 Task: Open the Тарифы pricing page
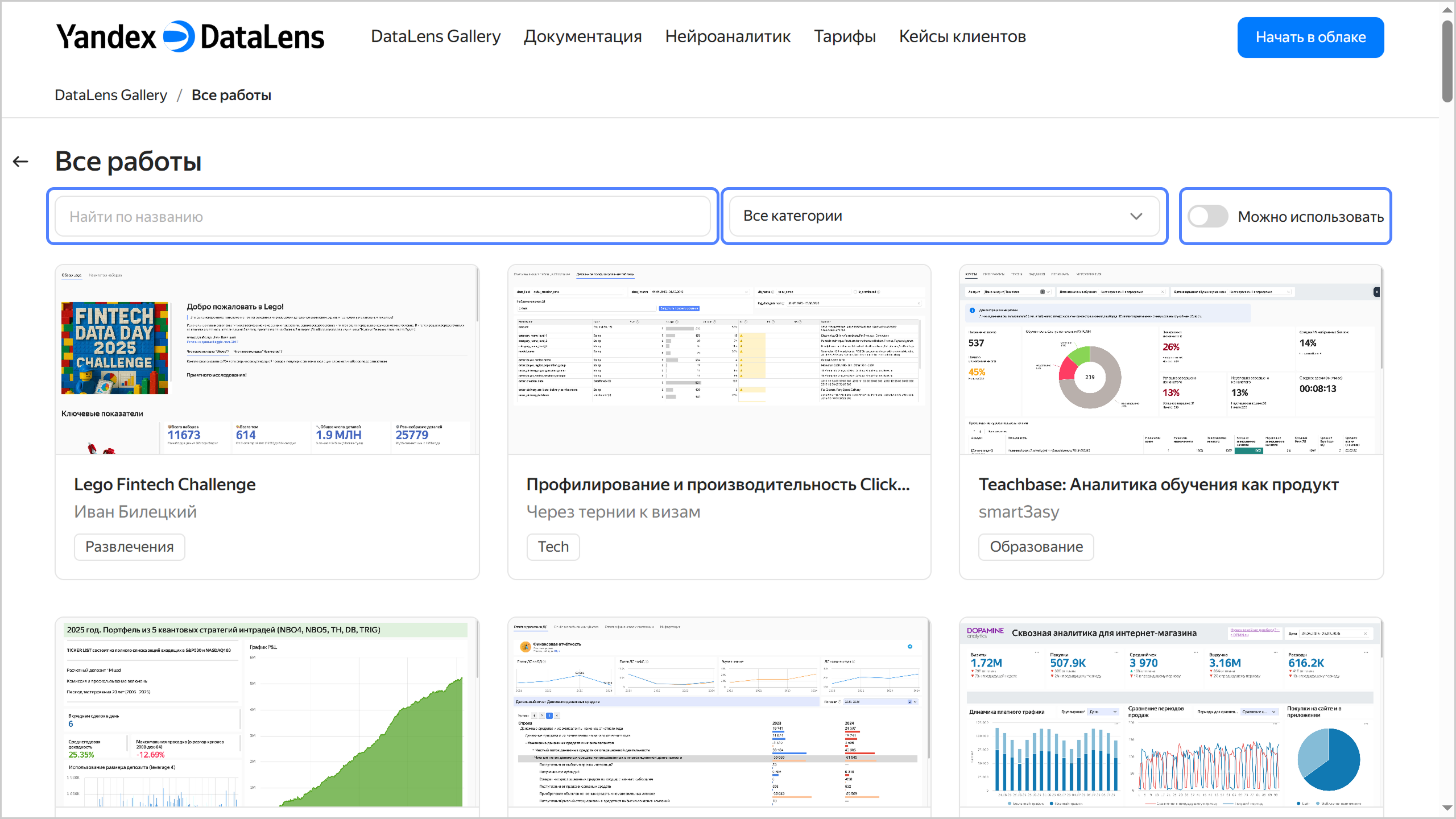845,37
